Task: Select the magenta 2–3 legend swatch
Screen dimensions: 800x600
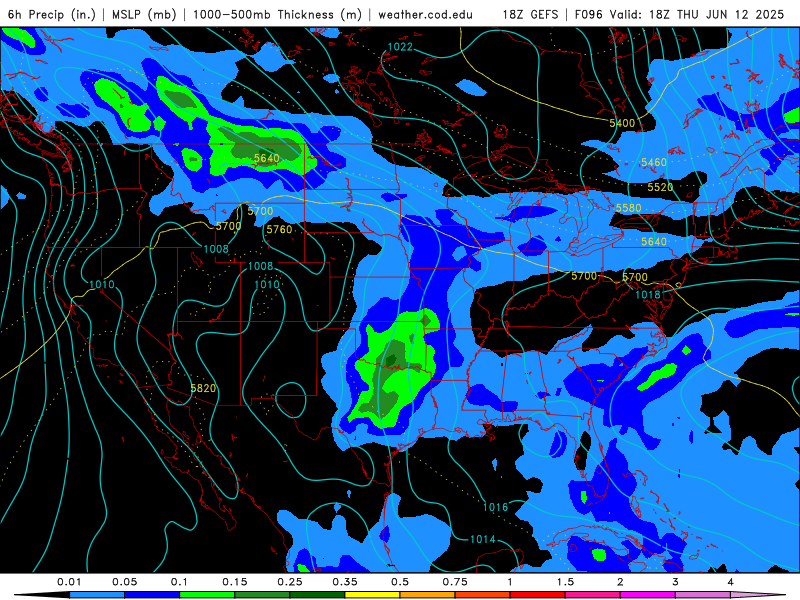Action: click(648, 595)
